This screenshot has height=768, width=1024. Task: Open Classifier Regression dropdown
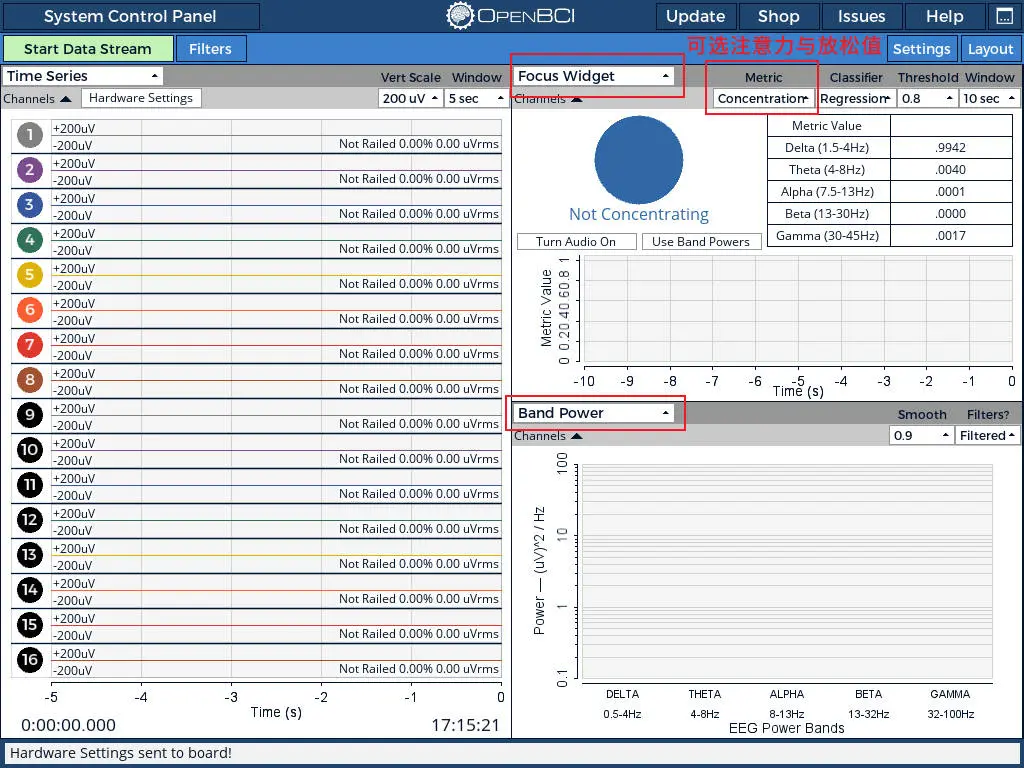click(x=856, y=99)
